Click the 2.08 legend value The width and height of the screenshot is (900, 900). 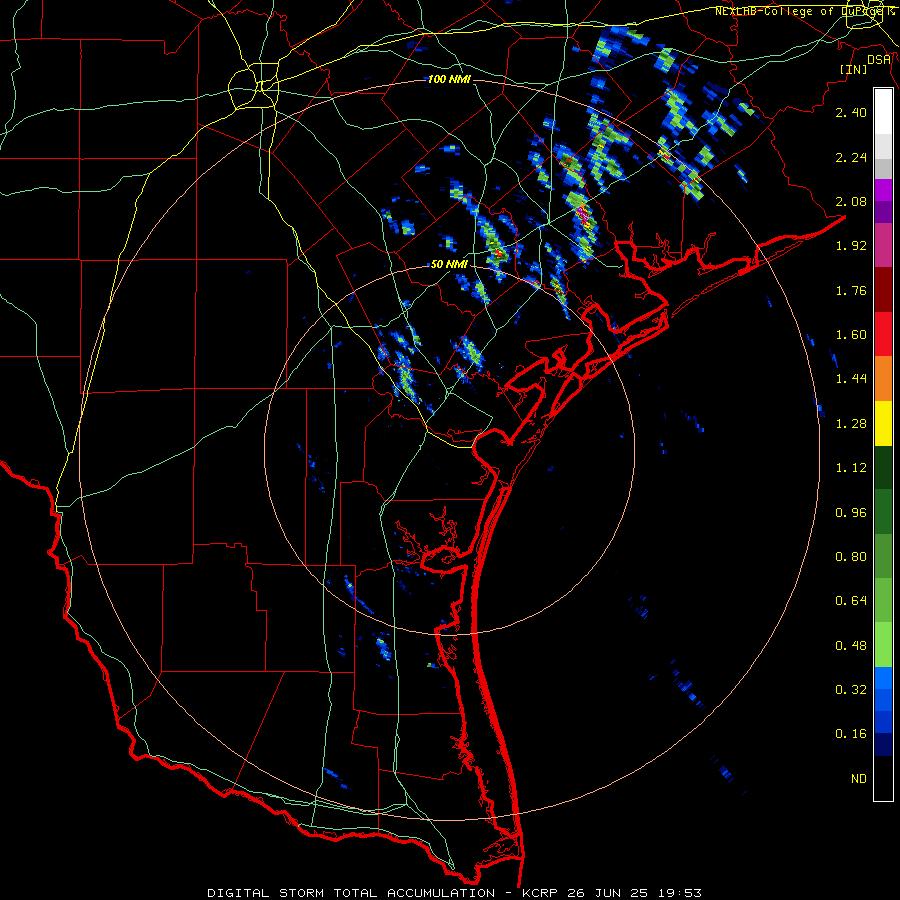[x=851, y=201]
